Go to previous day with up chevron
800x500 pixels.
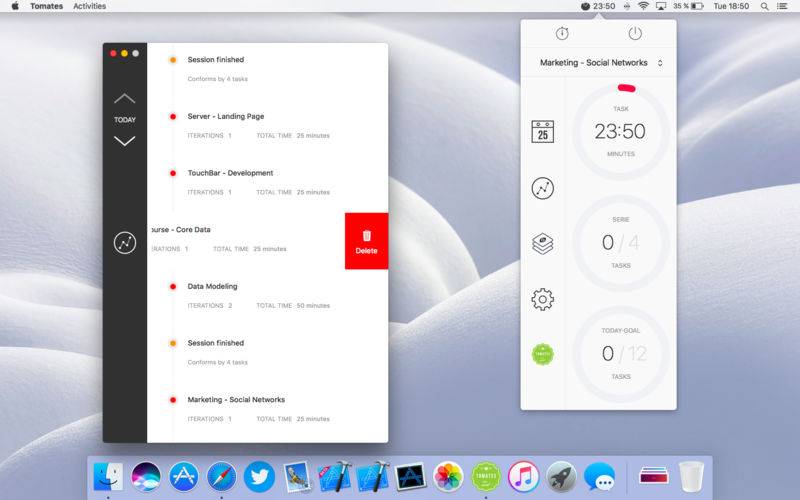[124, 98]
